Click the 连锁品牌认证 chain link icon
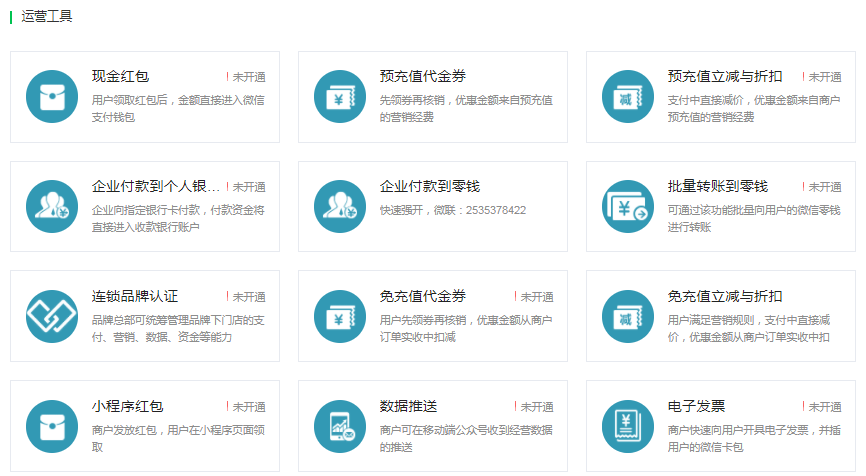 pyautogui.click(x=52, y=316)
